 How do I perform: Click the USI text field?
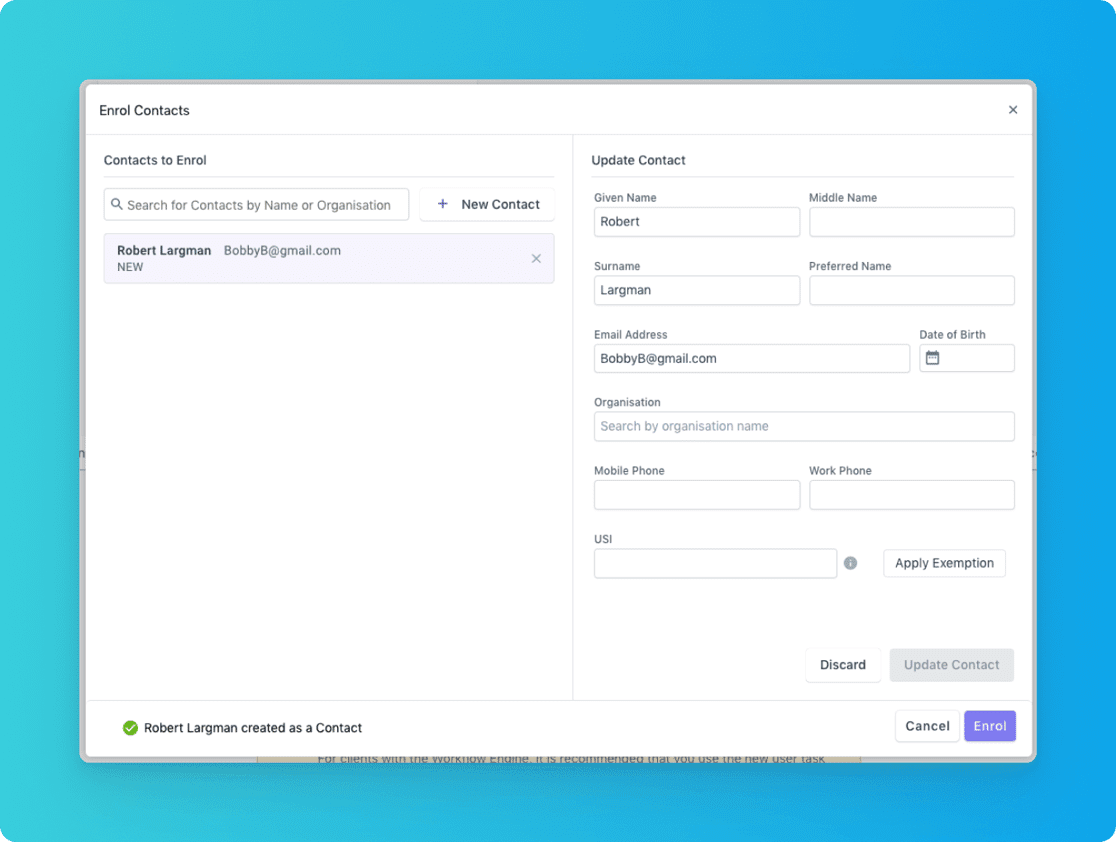click(x=715, y=563)
